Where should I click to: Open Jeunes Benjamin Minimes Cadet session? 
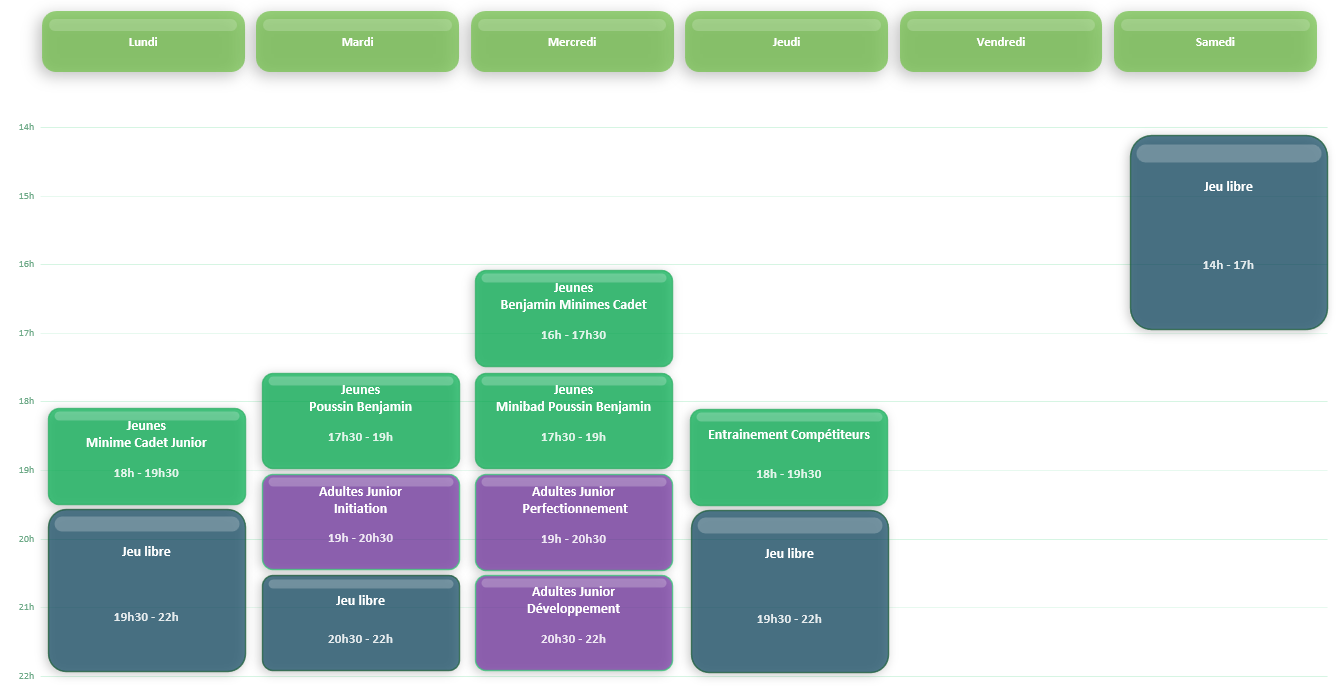574,318
